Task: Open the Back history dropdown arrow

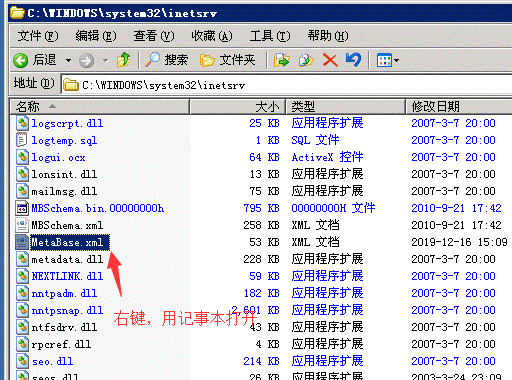Action: 68,61
